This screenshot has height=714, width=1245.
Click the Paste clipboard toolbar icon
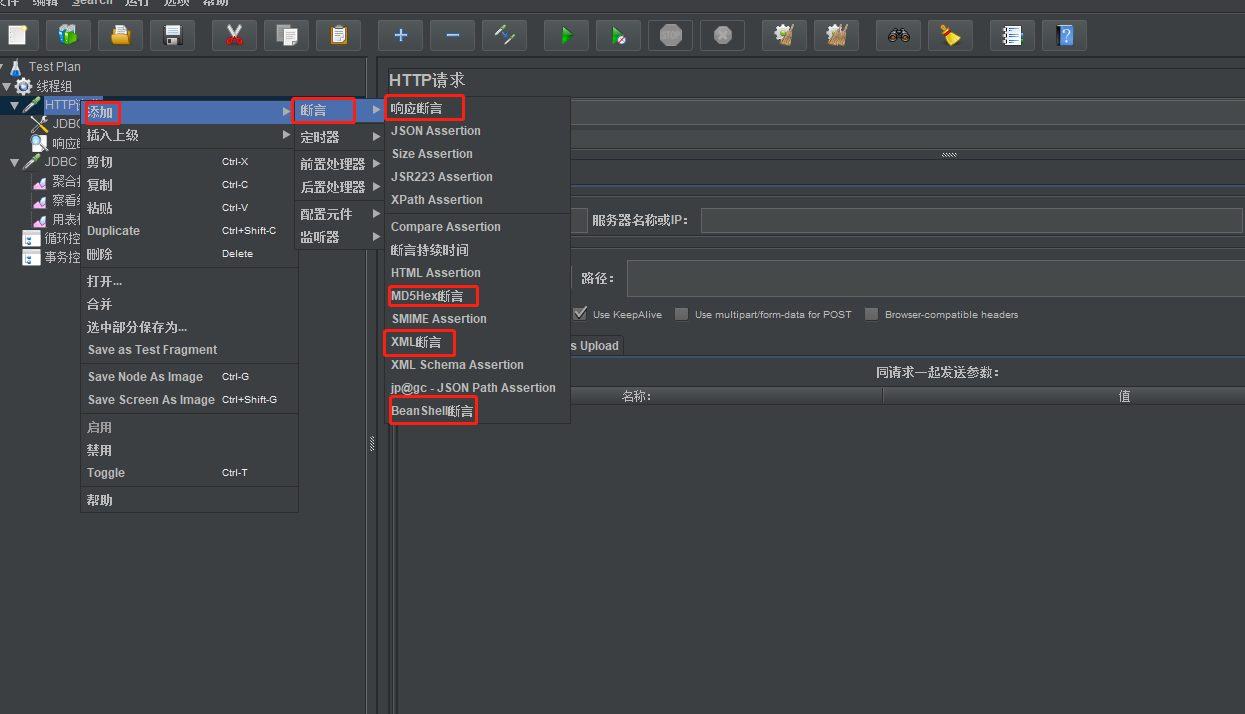tap(338, 35)
